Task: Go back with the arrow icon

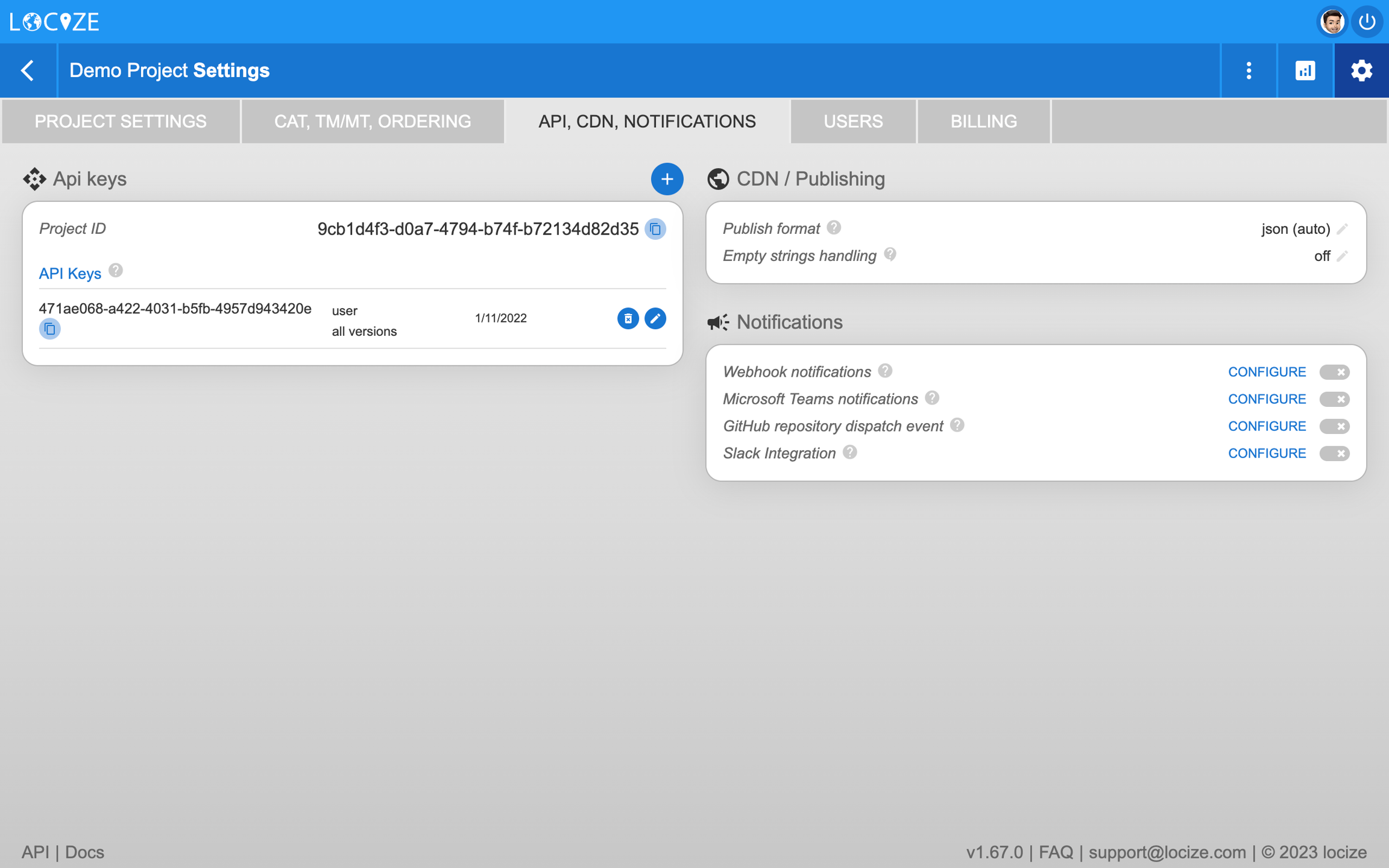Action: pos(28,71)
